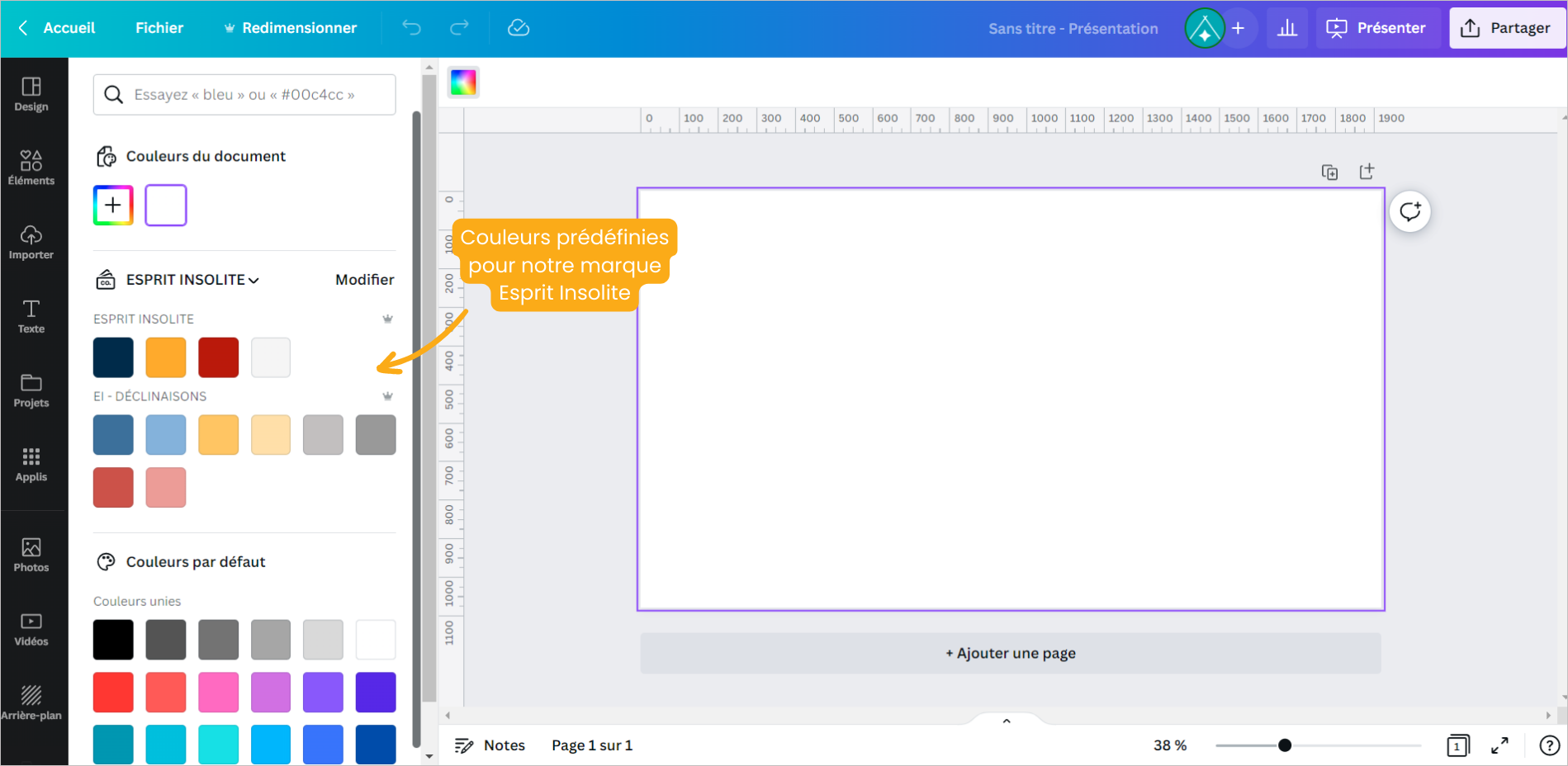
Task: Open the Redimensionner menu
Action: click(x=291, y=28)
